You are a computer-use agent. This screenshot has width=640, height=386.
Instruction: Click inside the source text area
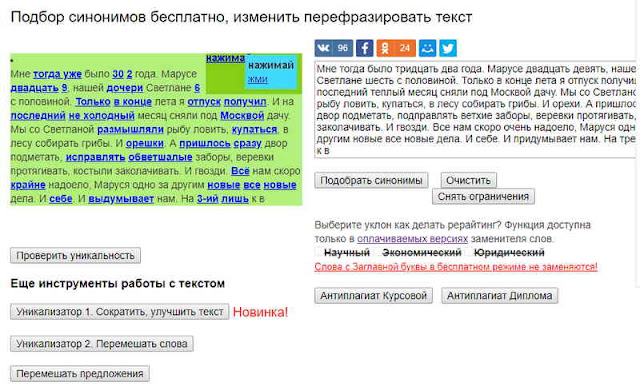click(475, 109)
